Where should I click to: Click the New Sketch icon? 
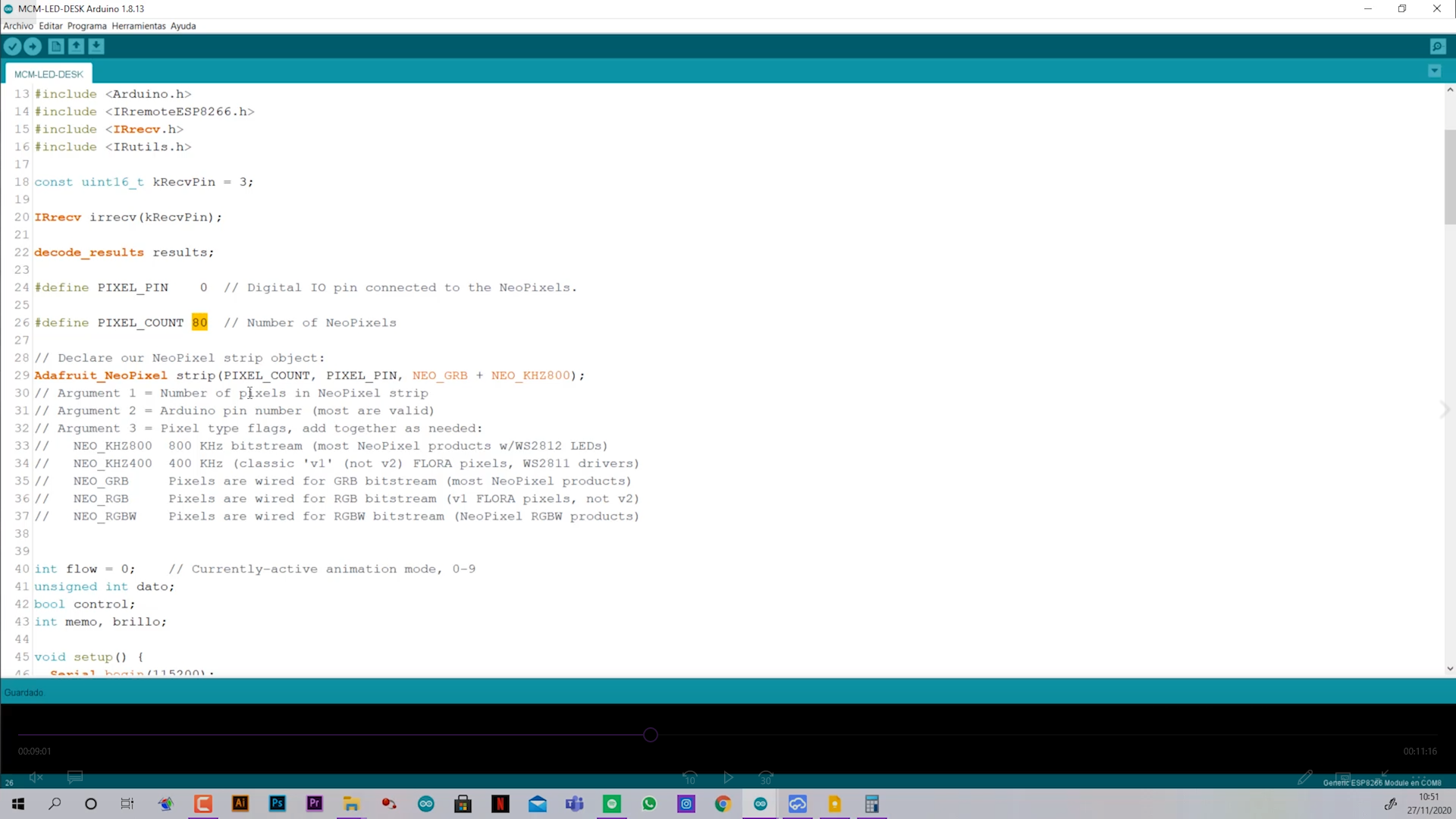tap(56, 46)
